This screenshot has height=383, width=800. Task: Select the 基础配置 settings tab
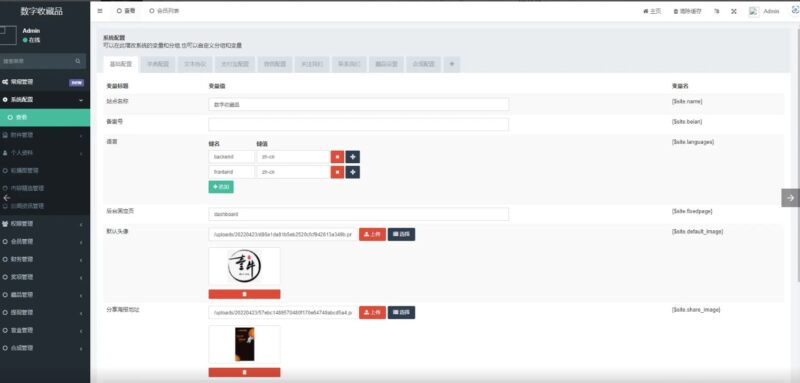click(120, 64)
